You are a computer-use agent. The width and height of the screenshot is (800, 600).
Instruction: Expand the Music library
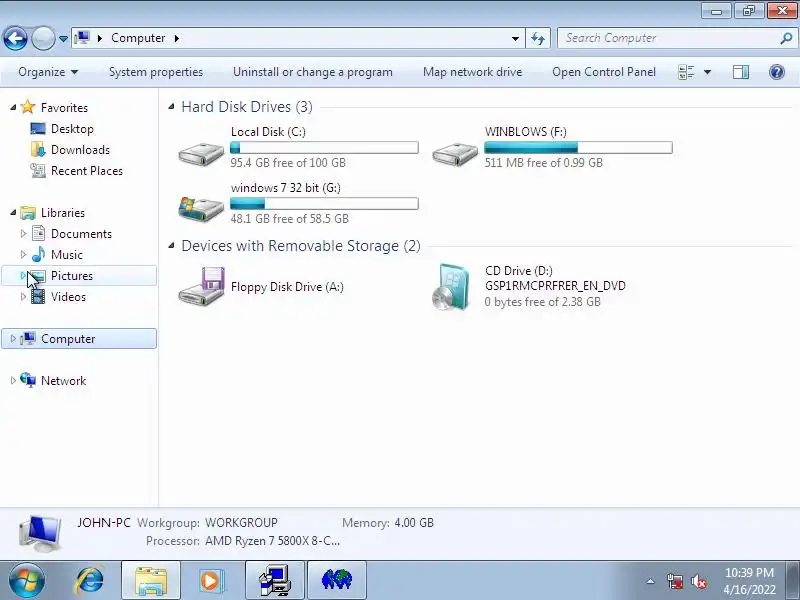(23, 254)
